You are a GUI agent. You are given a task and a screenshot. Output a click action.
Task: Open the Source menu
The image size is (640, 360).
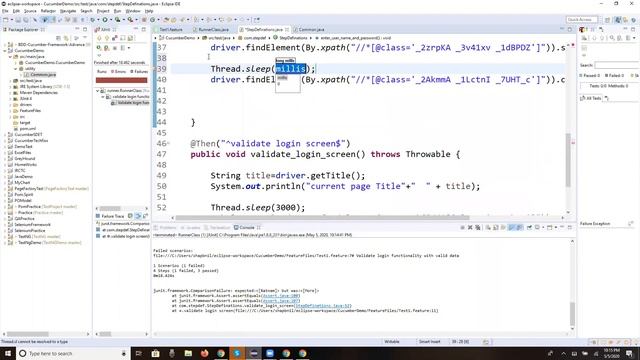coord(30,11)
